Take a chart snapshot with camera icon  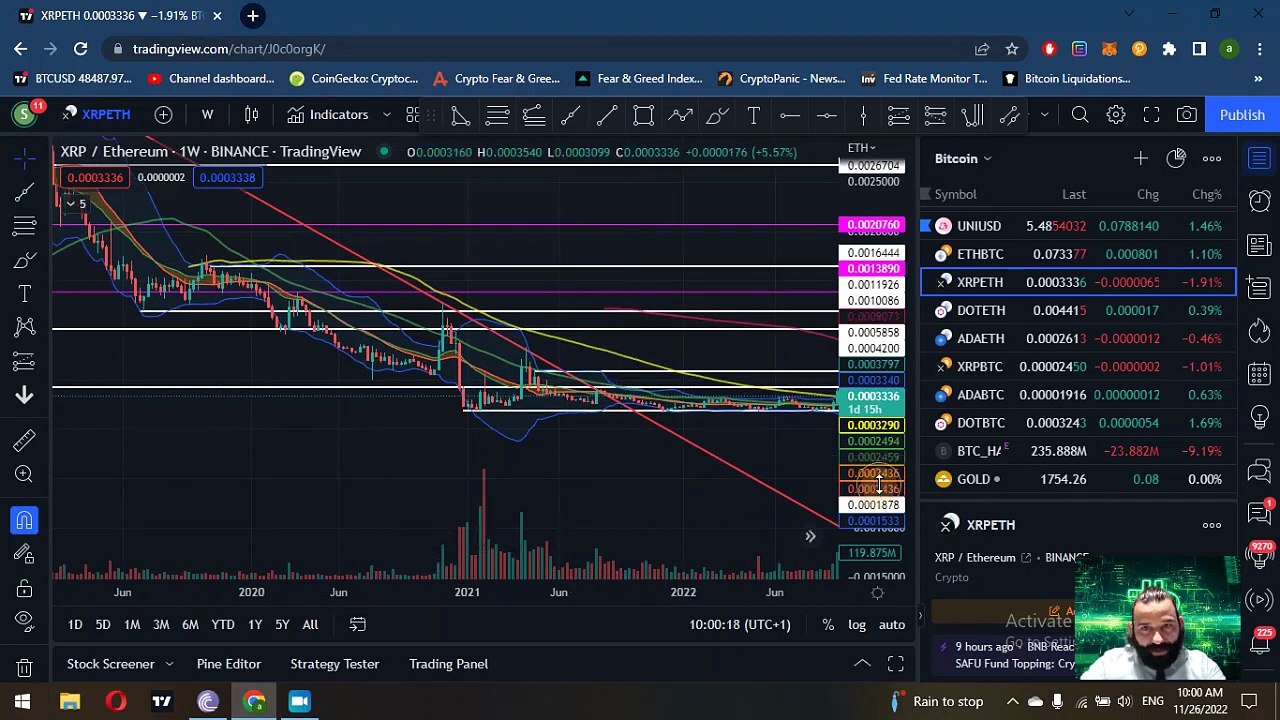(x=1187, y=115)
